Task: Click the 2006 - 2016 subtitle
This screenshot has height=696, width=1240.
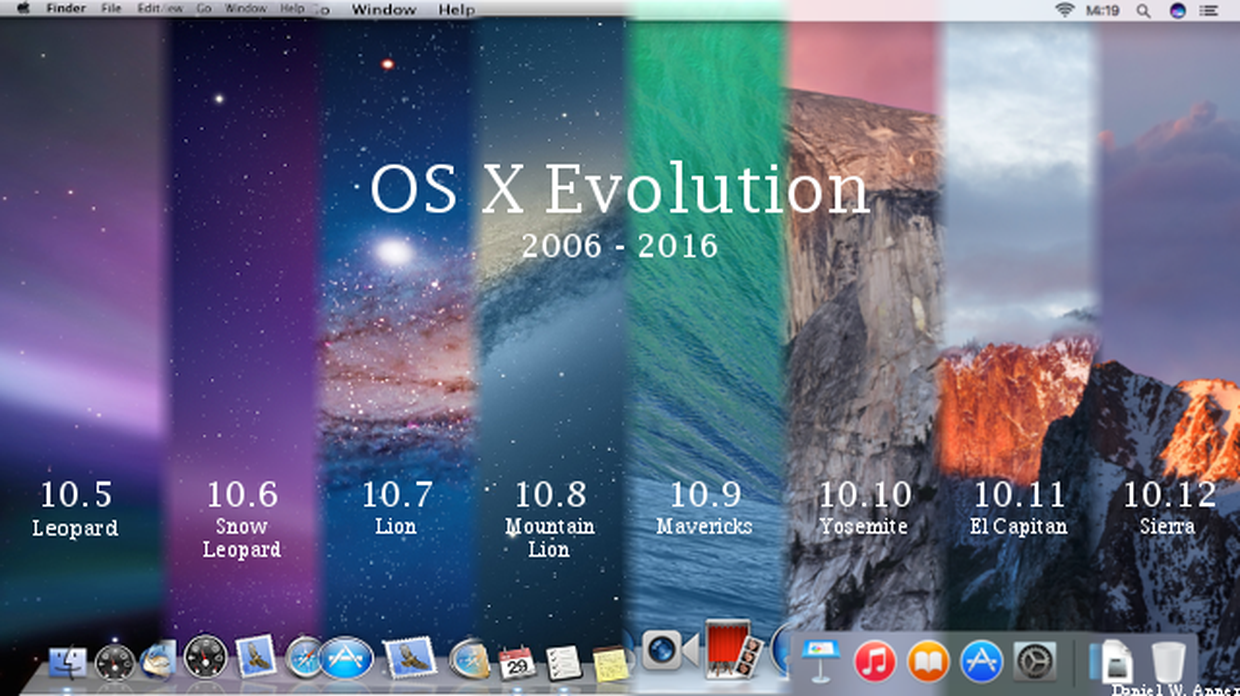Action: (620, 246)
